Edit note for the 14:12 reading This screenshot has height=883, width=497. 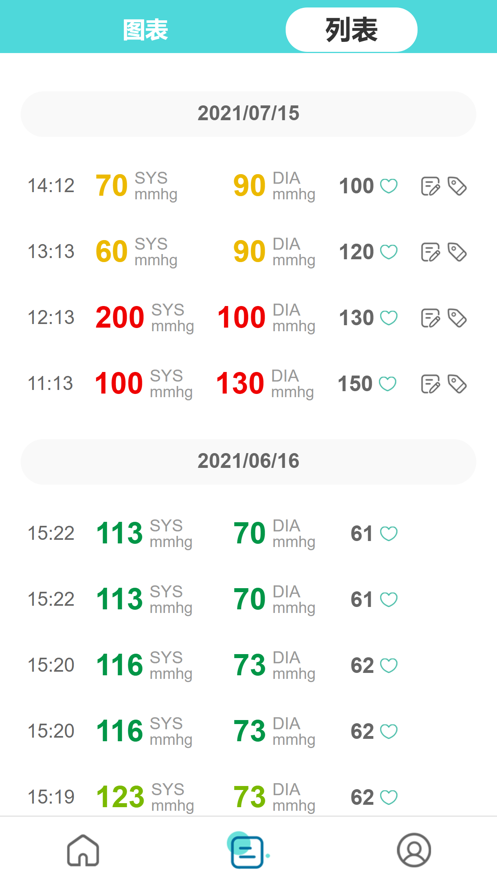(431, 186)
